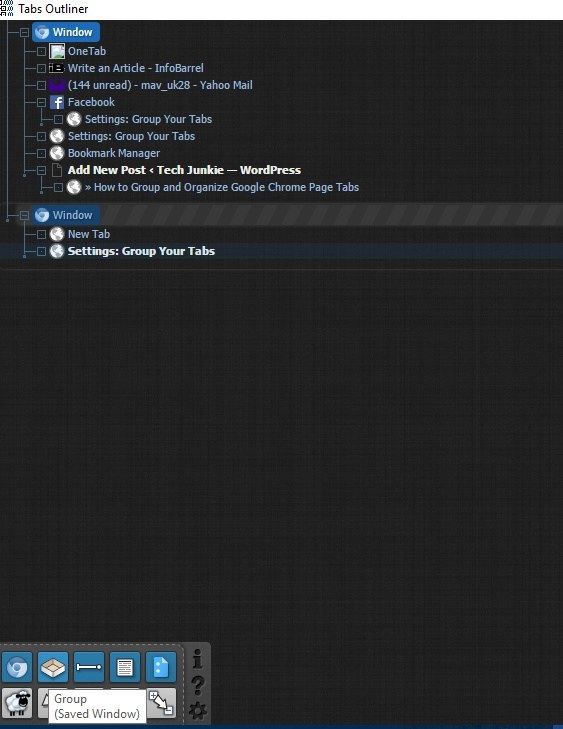The width and height of the screenshot is (563, 729).
Task: Click the globe icon beside New Tab
Action: 57,234
